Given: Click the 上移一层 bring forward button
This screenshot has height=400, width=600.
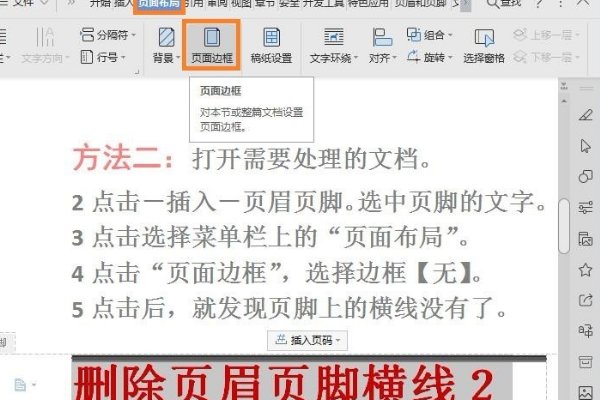Looking at the screenshot, I should coord(546,35).
